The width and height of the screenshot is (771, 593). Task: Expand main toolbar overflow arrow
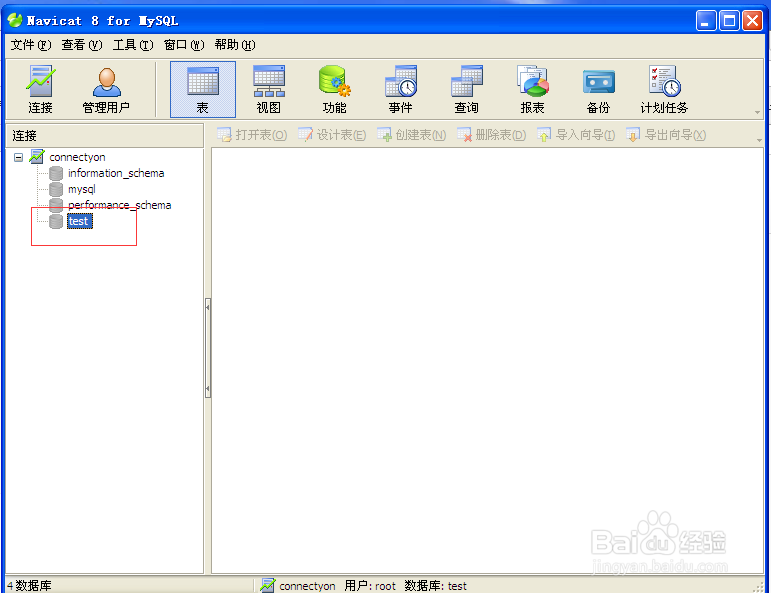point(757,113)
